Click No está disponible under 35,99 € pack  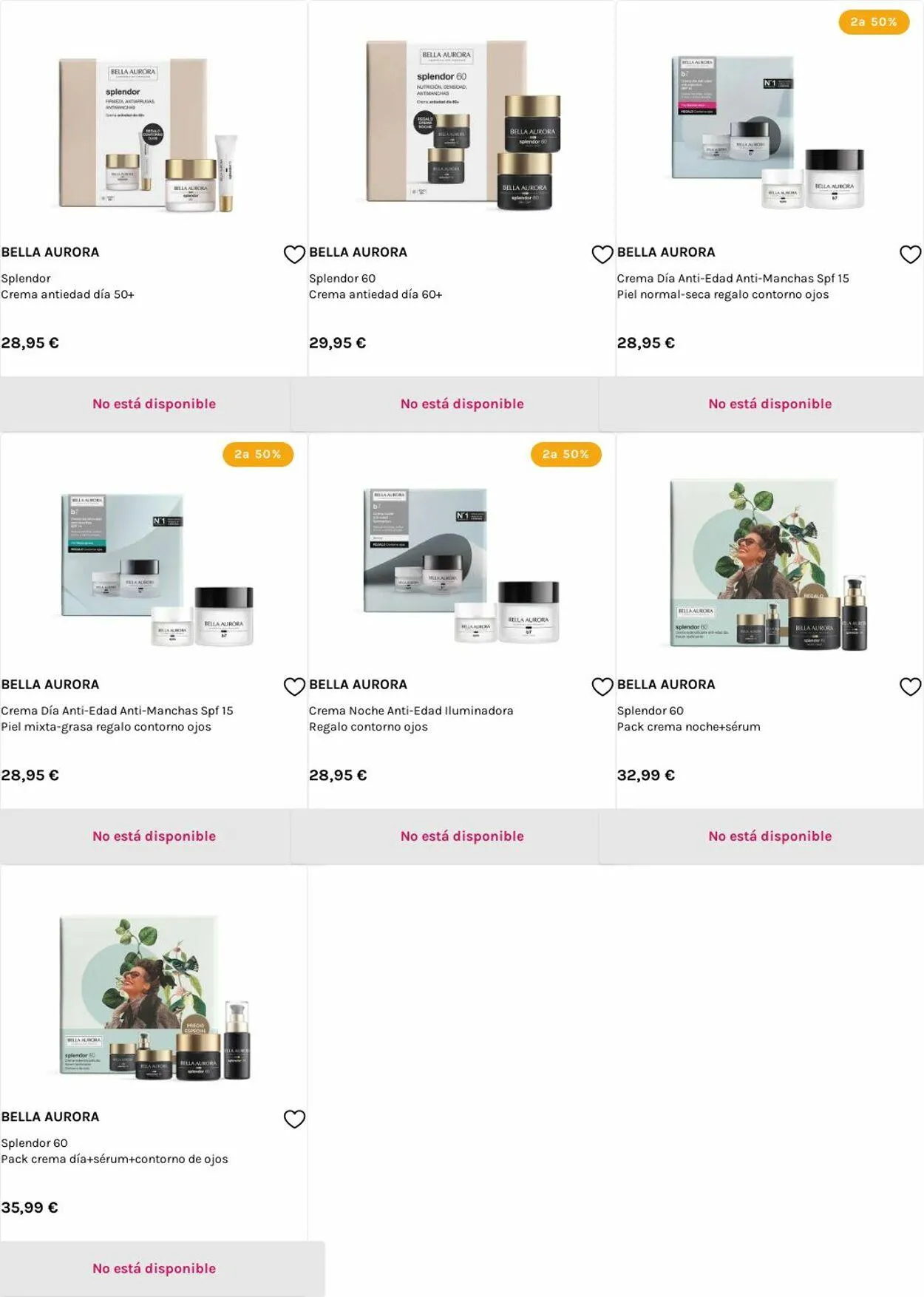pos(154,1269)
